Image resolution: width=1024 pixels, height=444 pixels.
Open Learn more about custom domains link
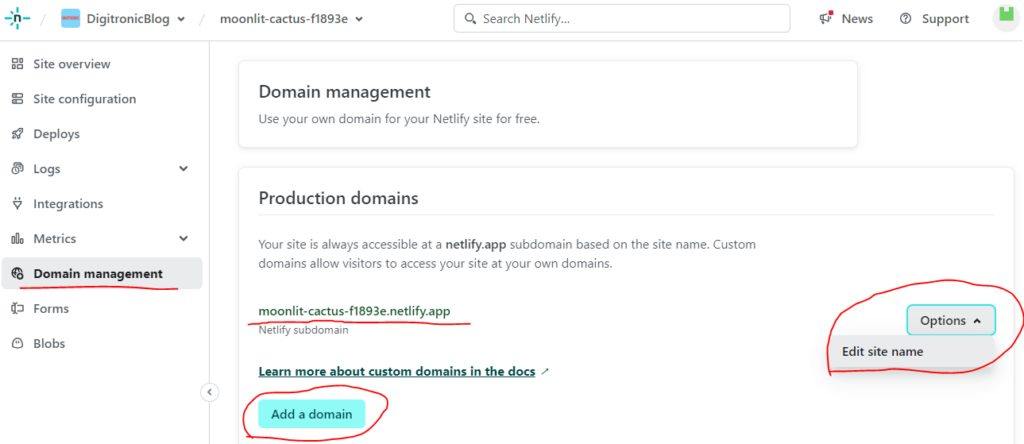[397, 372]
